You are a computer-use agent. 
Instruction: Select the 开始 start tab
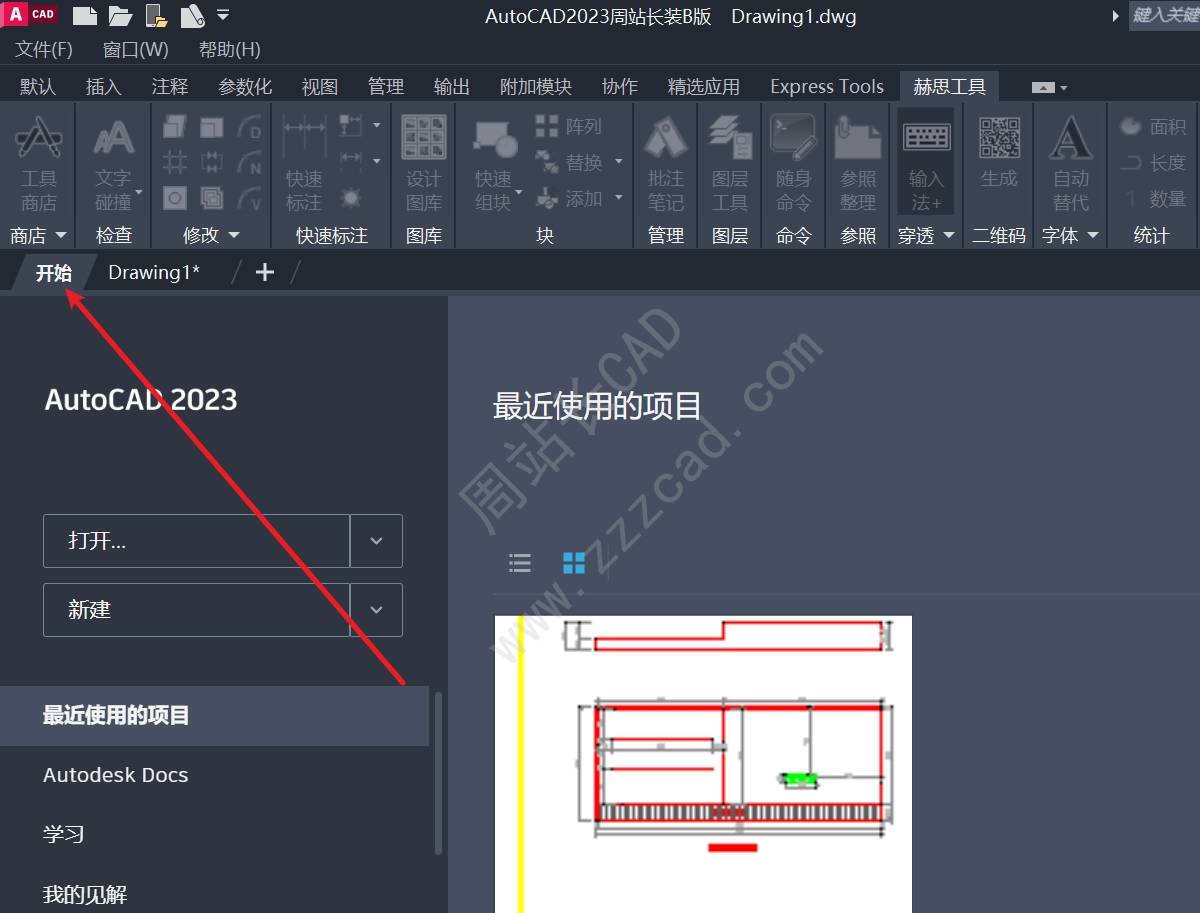click(x=54, y=272)
